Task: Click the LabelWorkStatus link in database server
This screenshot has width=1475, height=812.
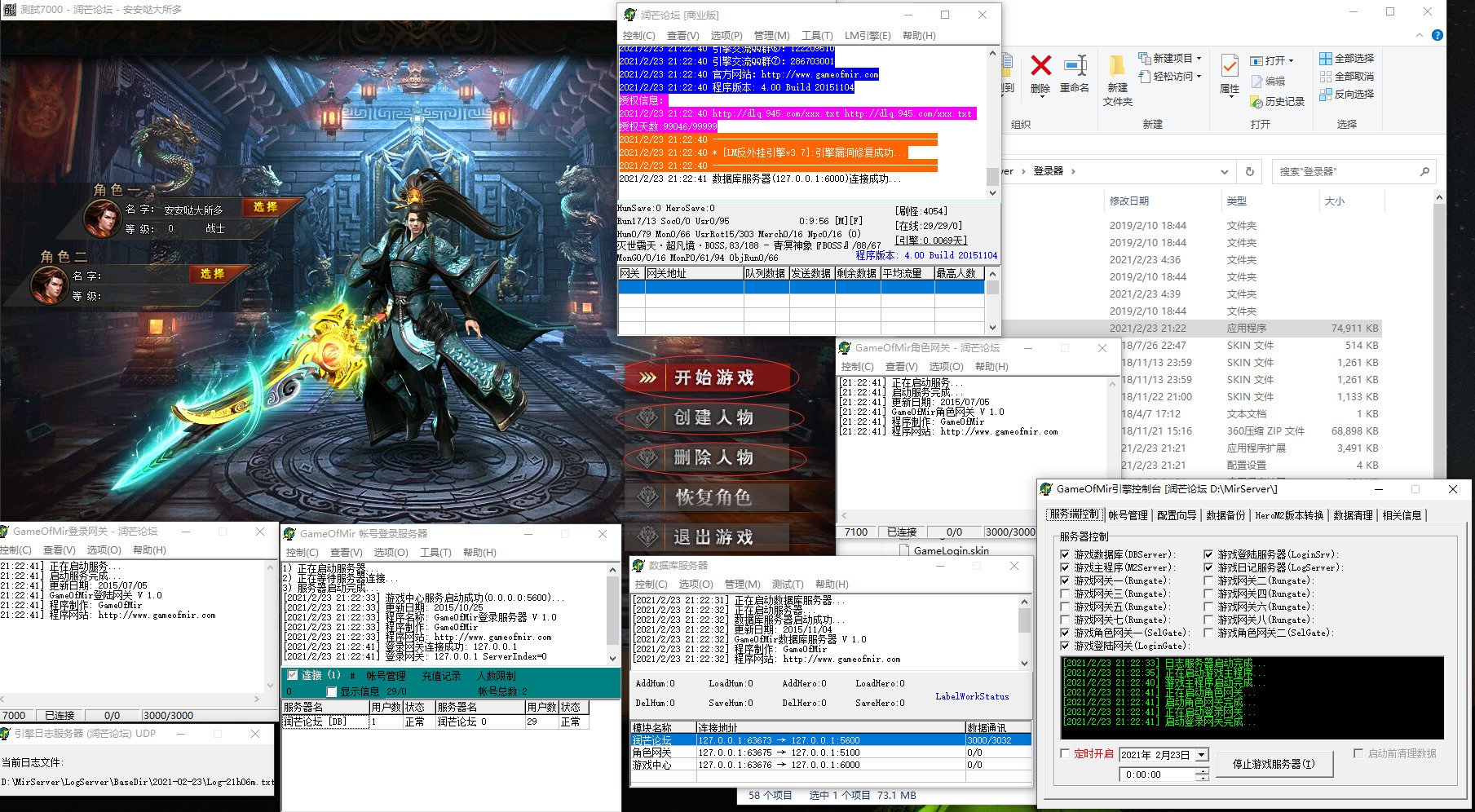Action: tap(972, 696)
